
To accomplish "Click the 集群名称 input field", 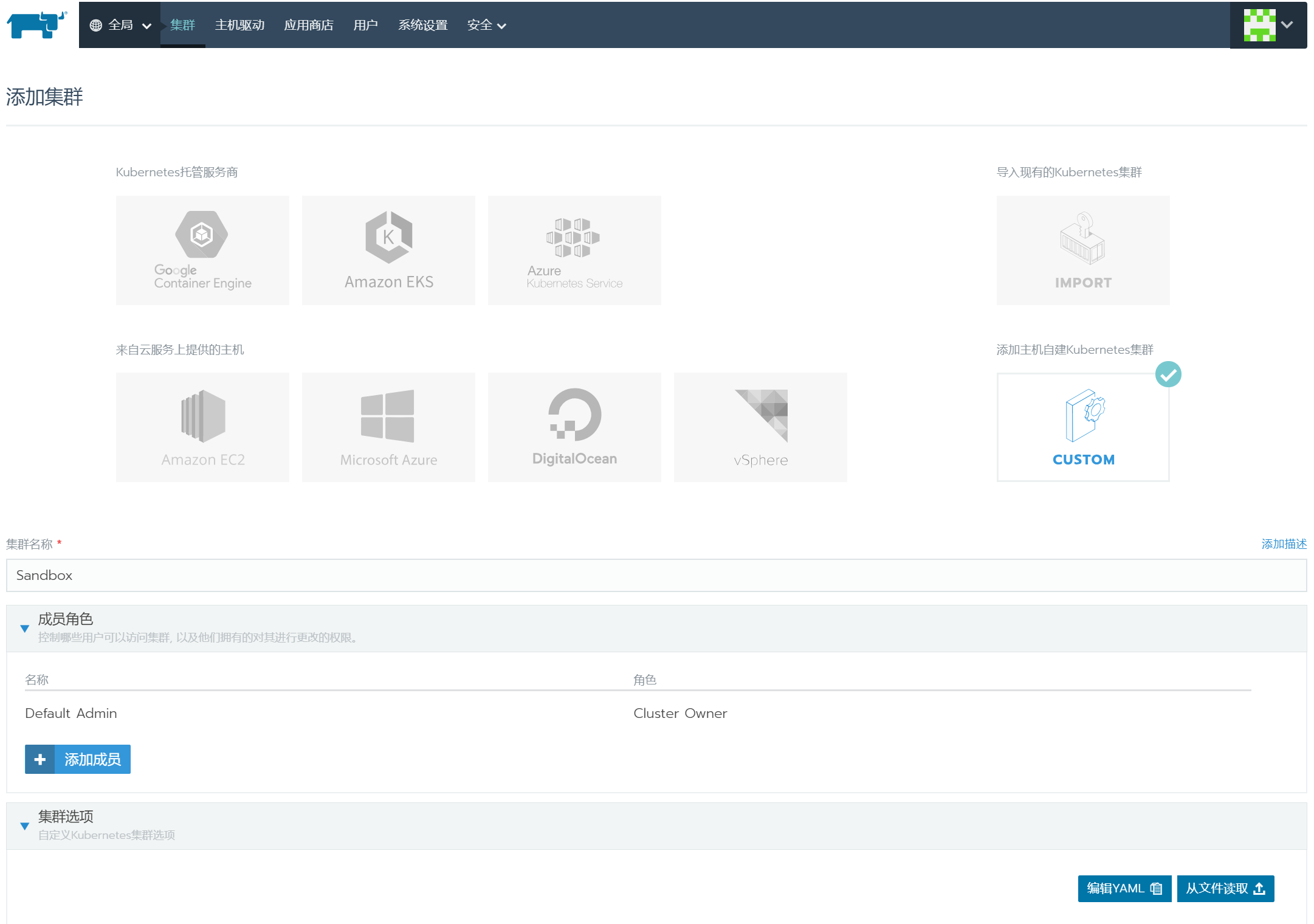I will 656,575.
